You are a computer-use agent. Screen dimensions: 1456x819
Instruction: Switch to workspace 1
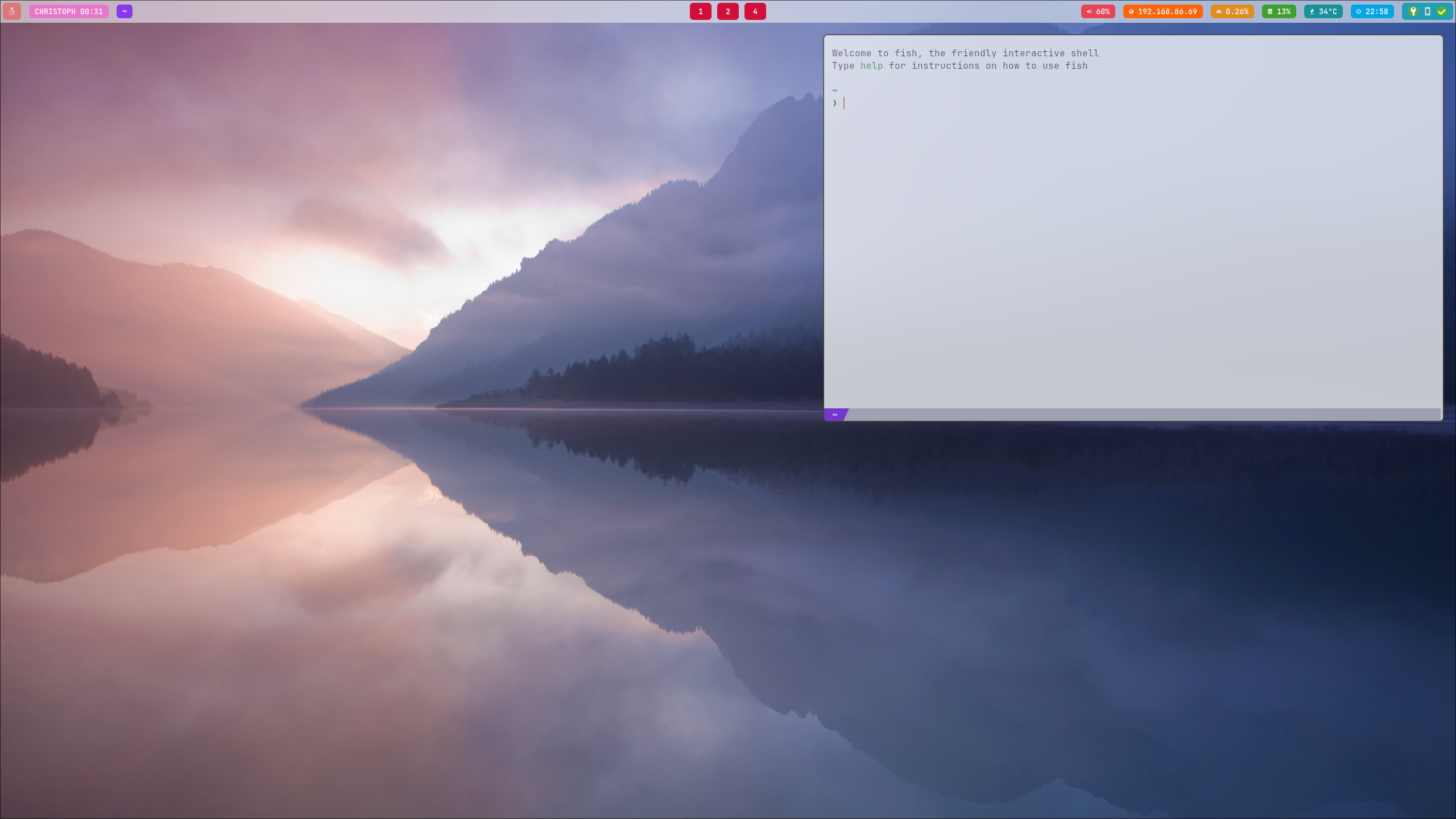pyautogui.click(x=701, y=11)
